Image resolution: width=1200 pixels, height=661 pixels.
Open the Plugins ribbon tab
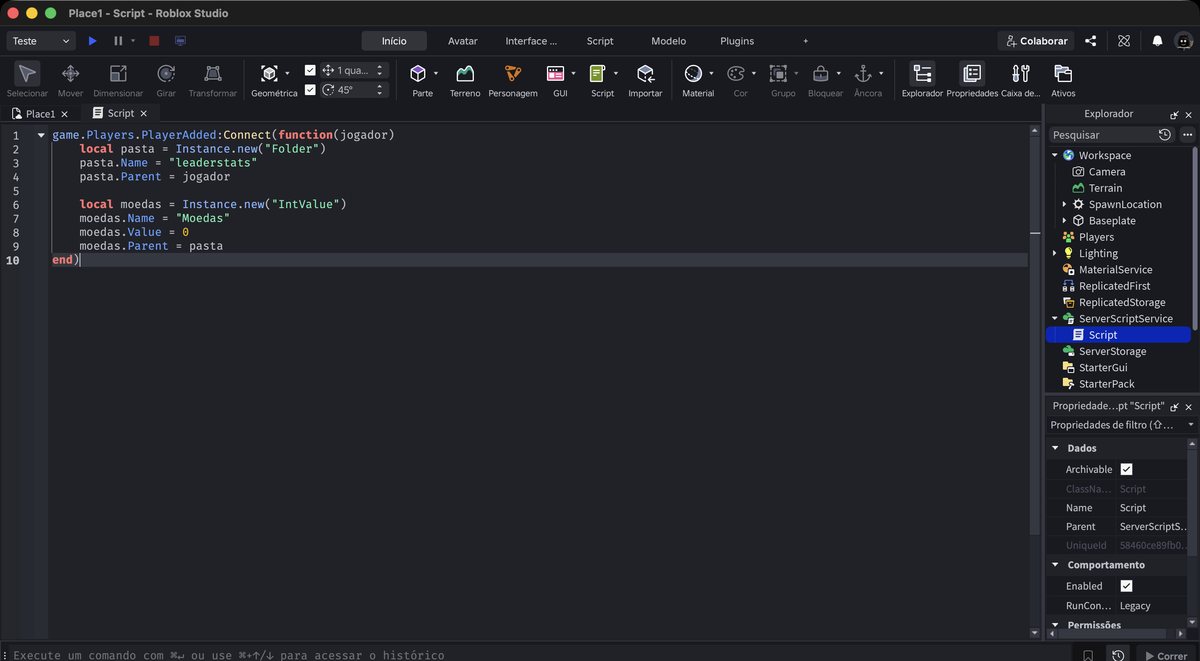point(737,41)
